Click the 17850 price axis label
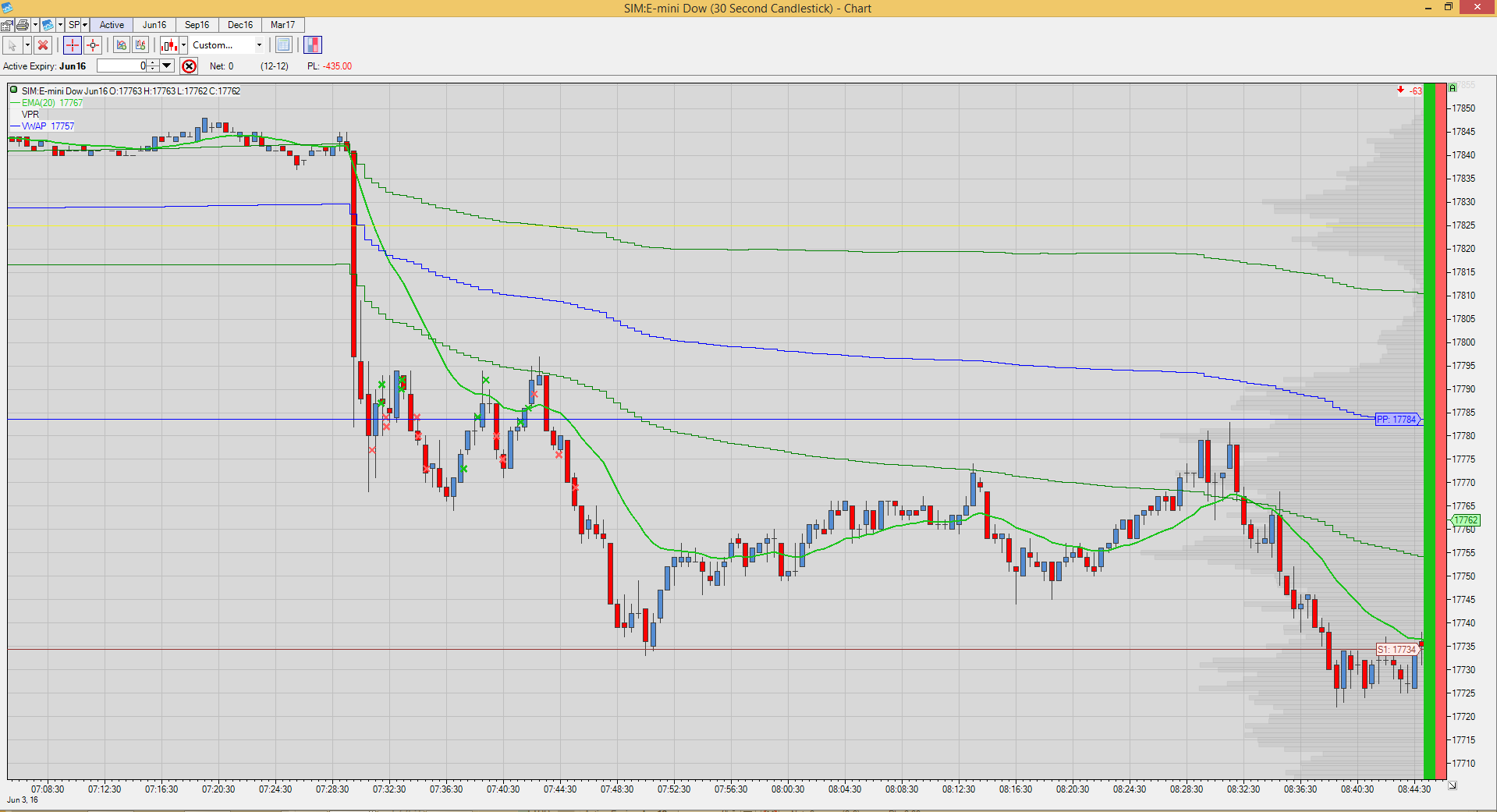 coord(1463,108)
